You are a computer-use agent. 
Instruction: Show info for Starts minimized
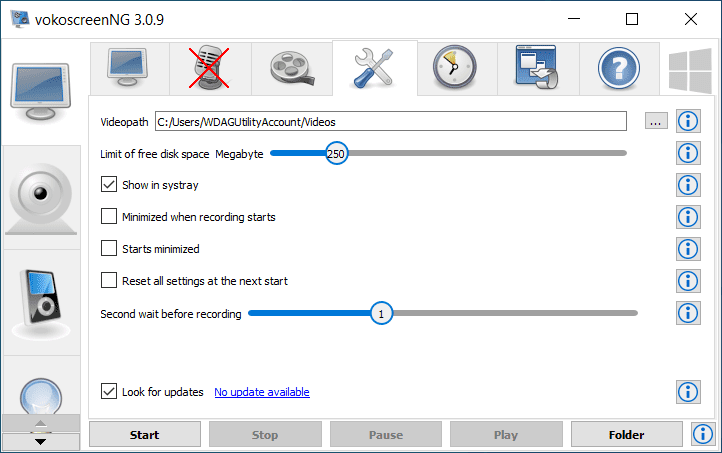coord(688,249)
